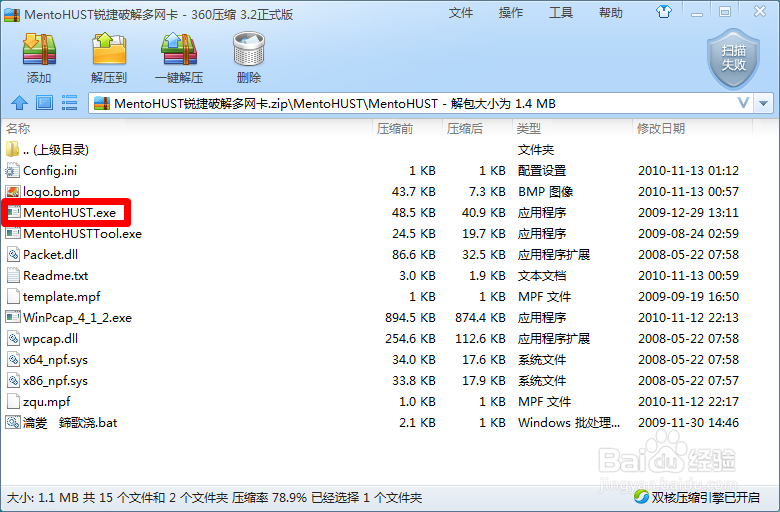The height and width of the screenshot is (512, 780).
Task: Click the zqu.mpf file icon
Action: tap(13, 401)
